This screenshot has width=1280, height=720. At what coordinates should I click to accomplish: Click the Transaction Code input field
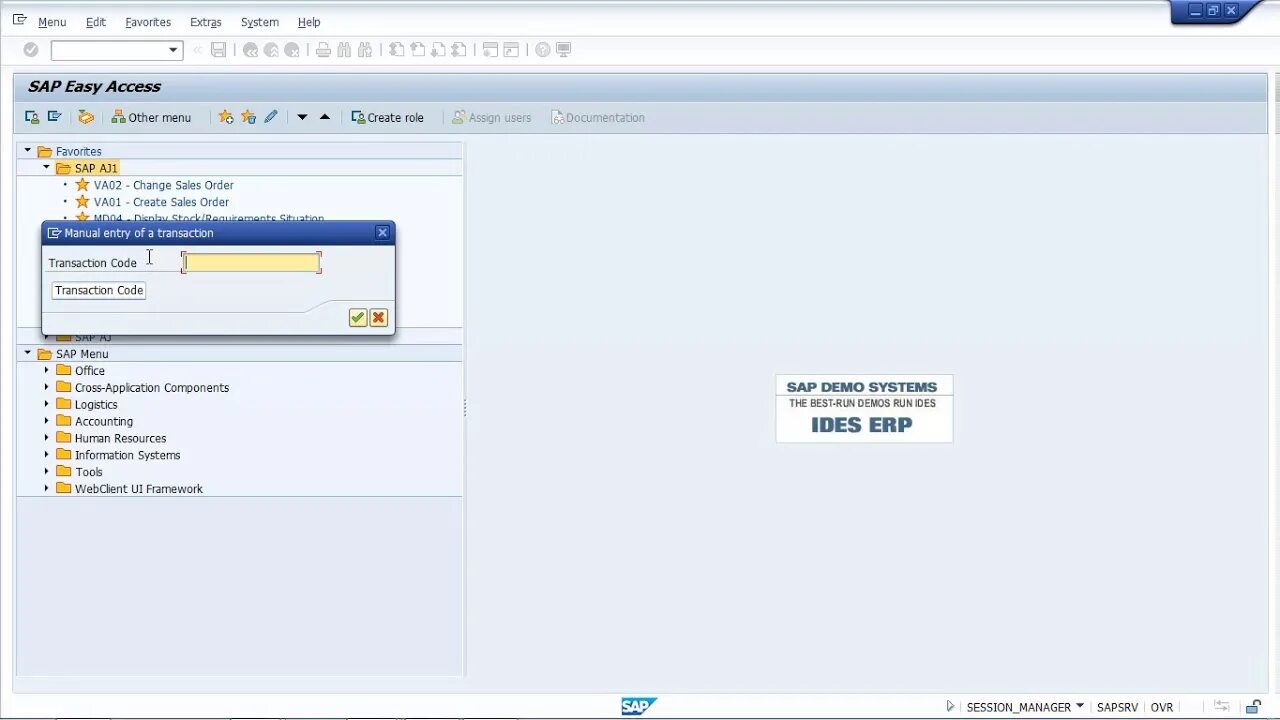251,263
